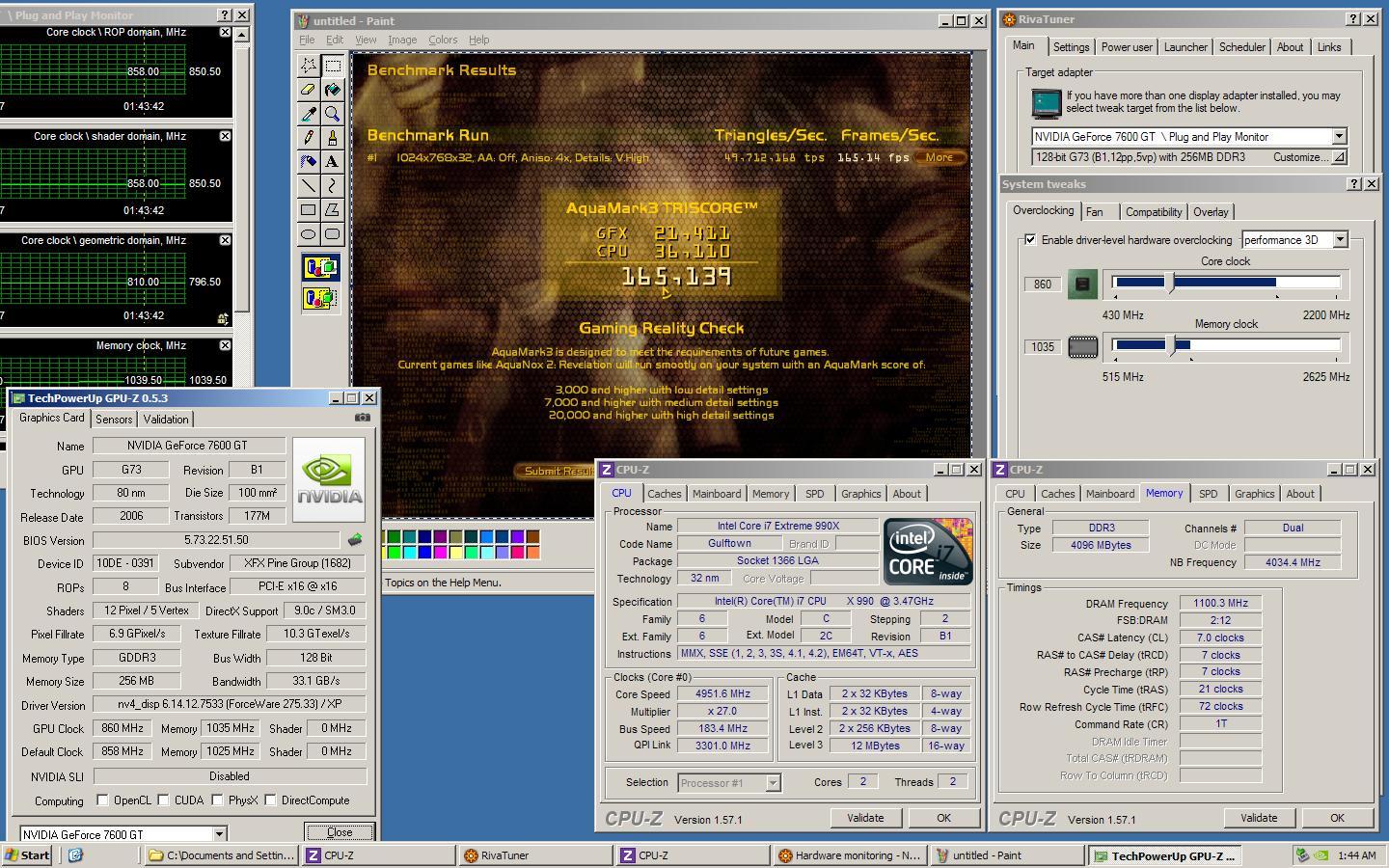Image resolution: width=1389 pixels, height=868 pixels.
Task: Select the Pencil tool in Paint
Action: click(309, 138)
